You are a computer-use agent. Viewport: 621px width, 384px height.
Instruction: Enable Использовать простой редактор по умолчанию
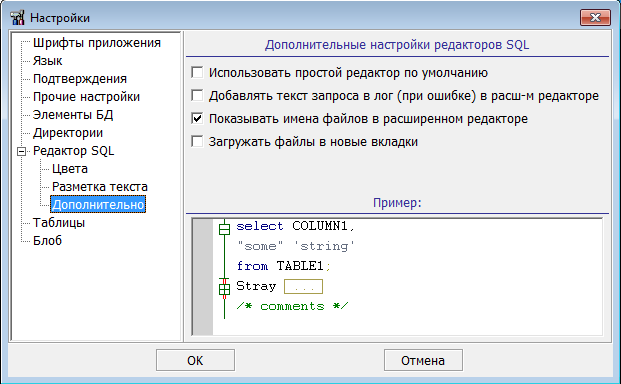pos(197,73)
